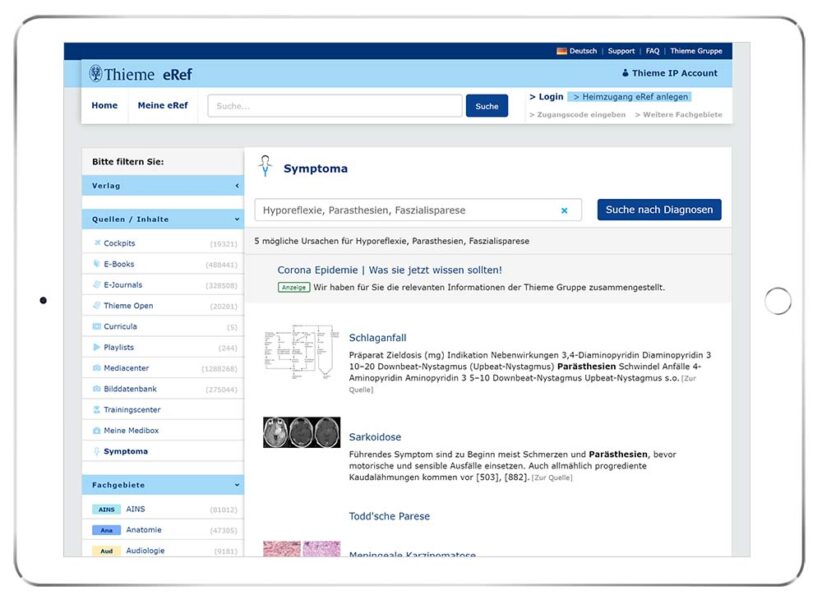Open the Thieme Gruppe link in top bar
Image resolution: width=822 pixels, height=600 pixels.
696,51
